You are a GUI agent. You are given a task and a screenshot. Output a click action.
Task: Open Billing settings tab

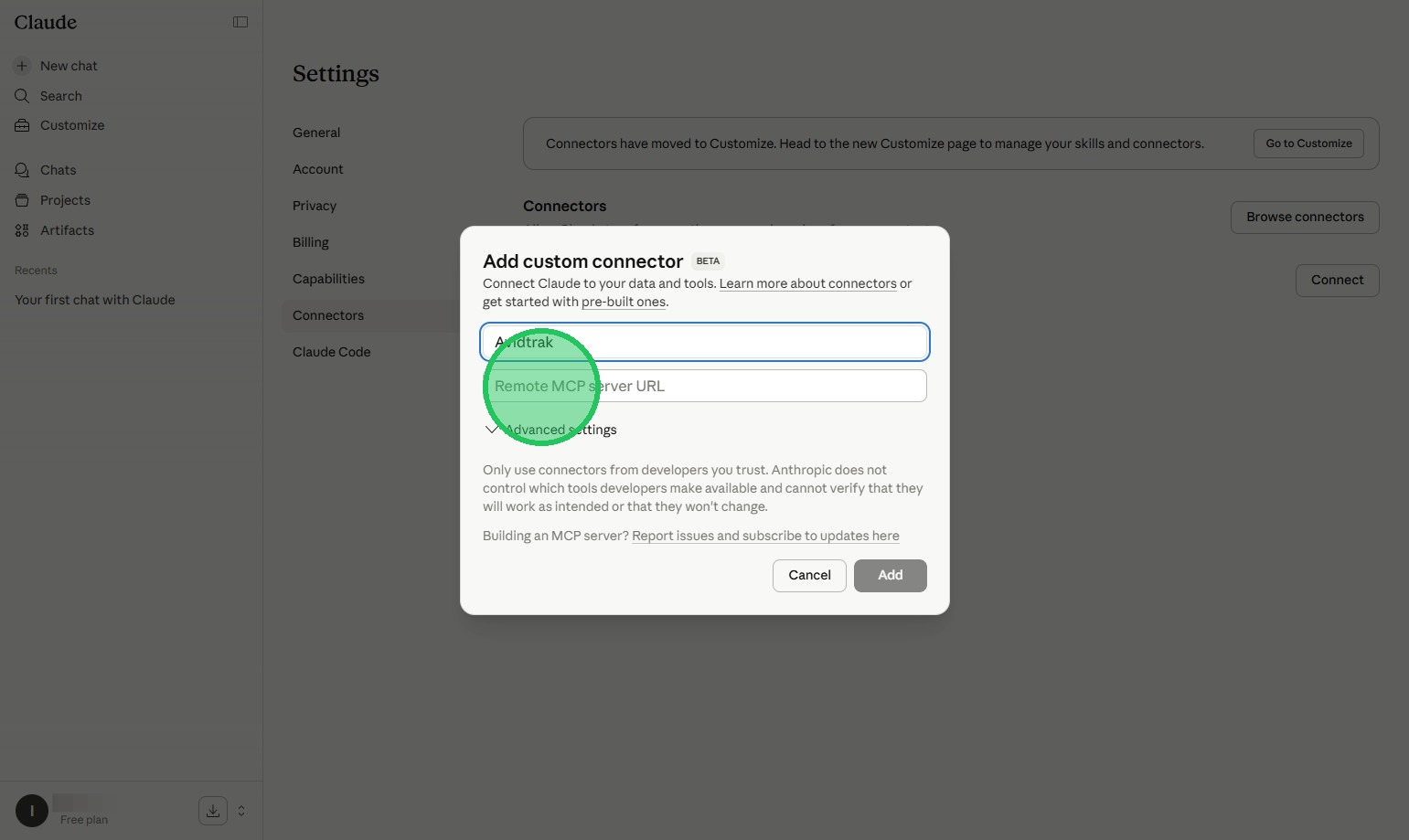coord(311,242)
